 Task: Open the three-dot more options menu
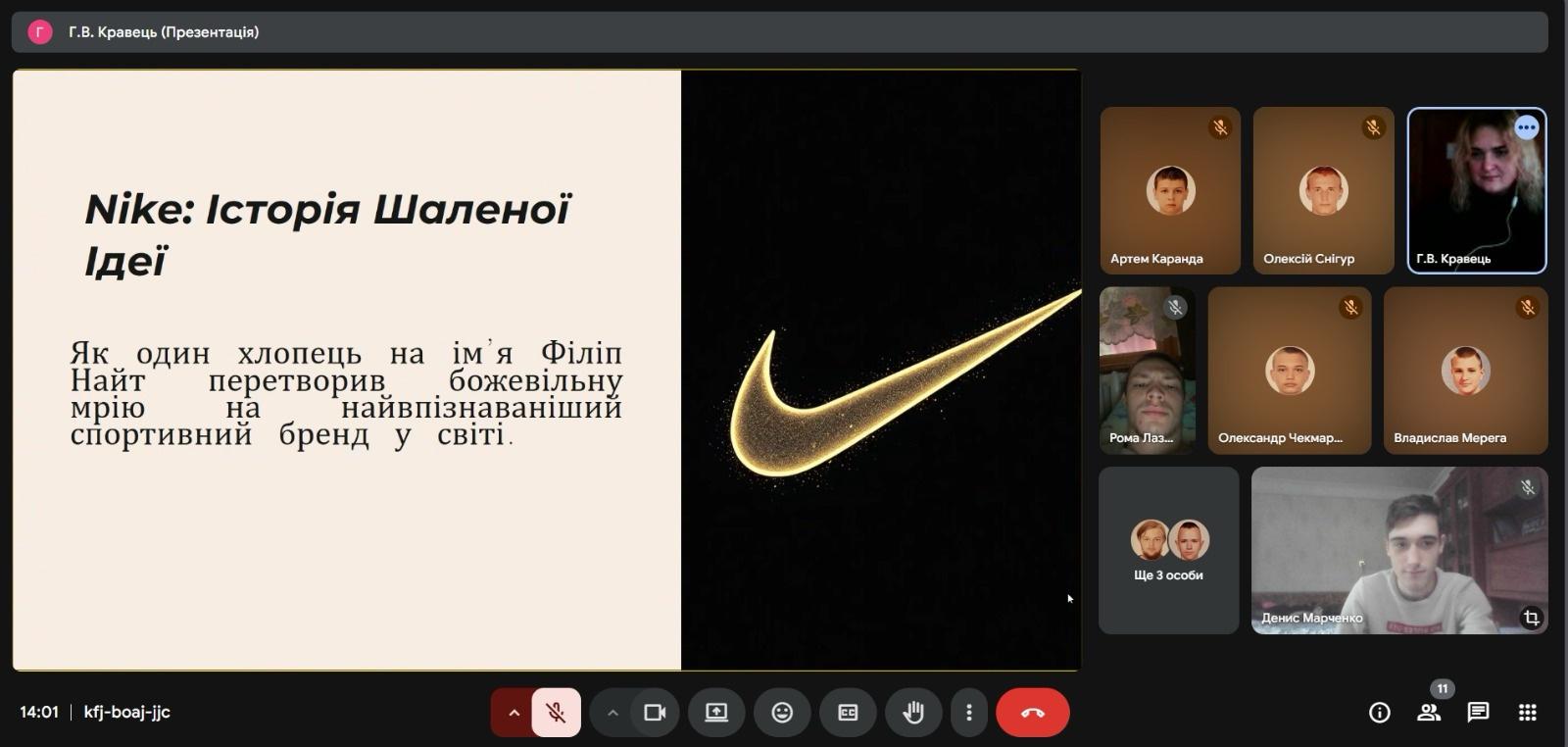(969, 713)
